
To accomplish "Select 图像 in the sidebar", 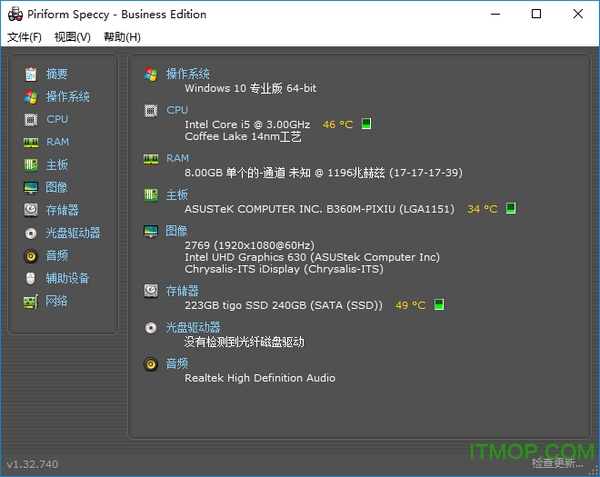I will [57, 187].
